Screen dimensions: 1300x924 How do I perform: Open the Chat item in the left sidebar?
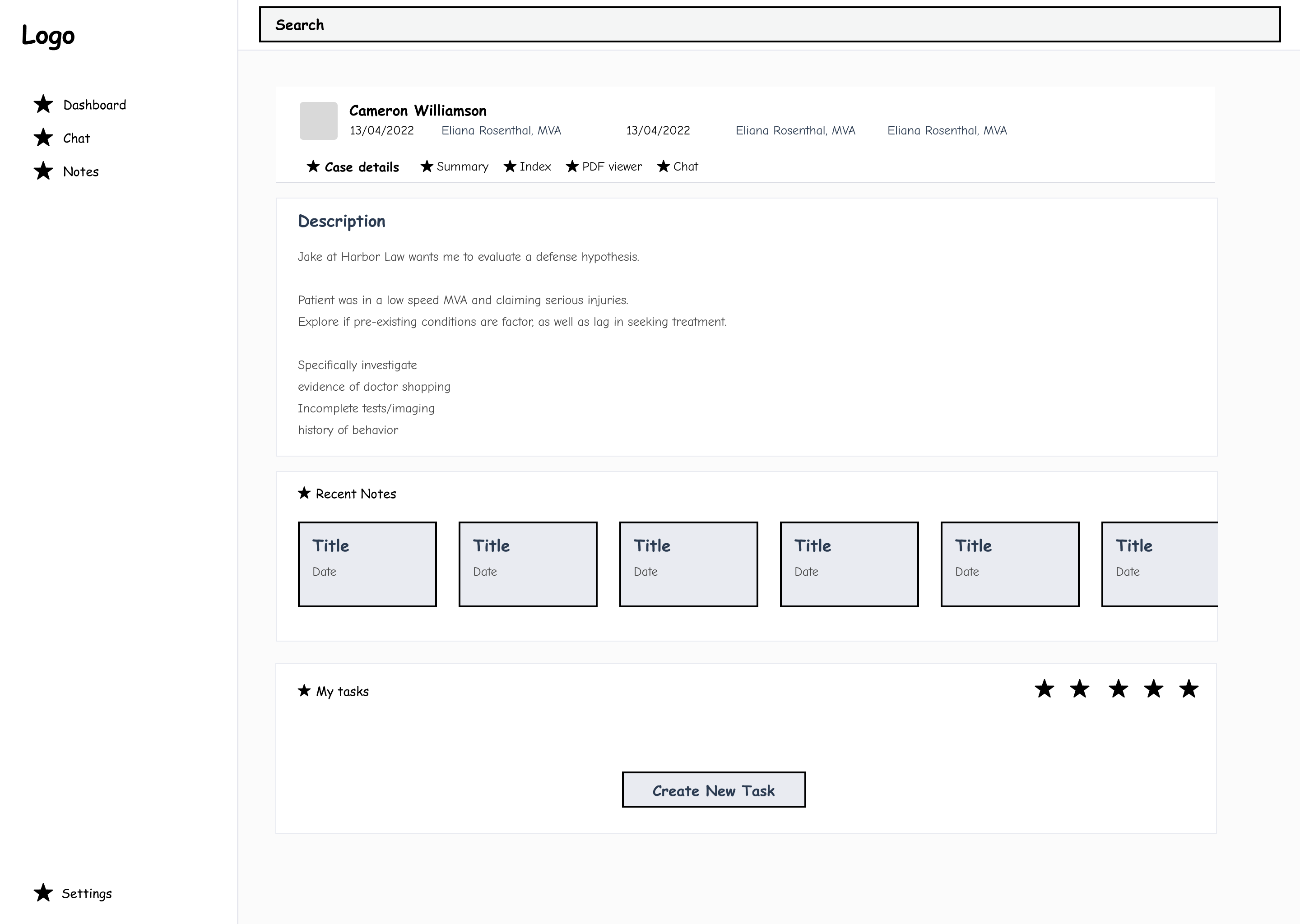click(76, 138)
